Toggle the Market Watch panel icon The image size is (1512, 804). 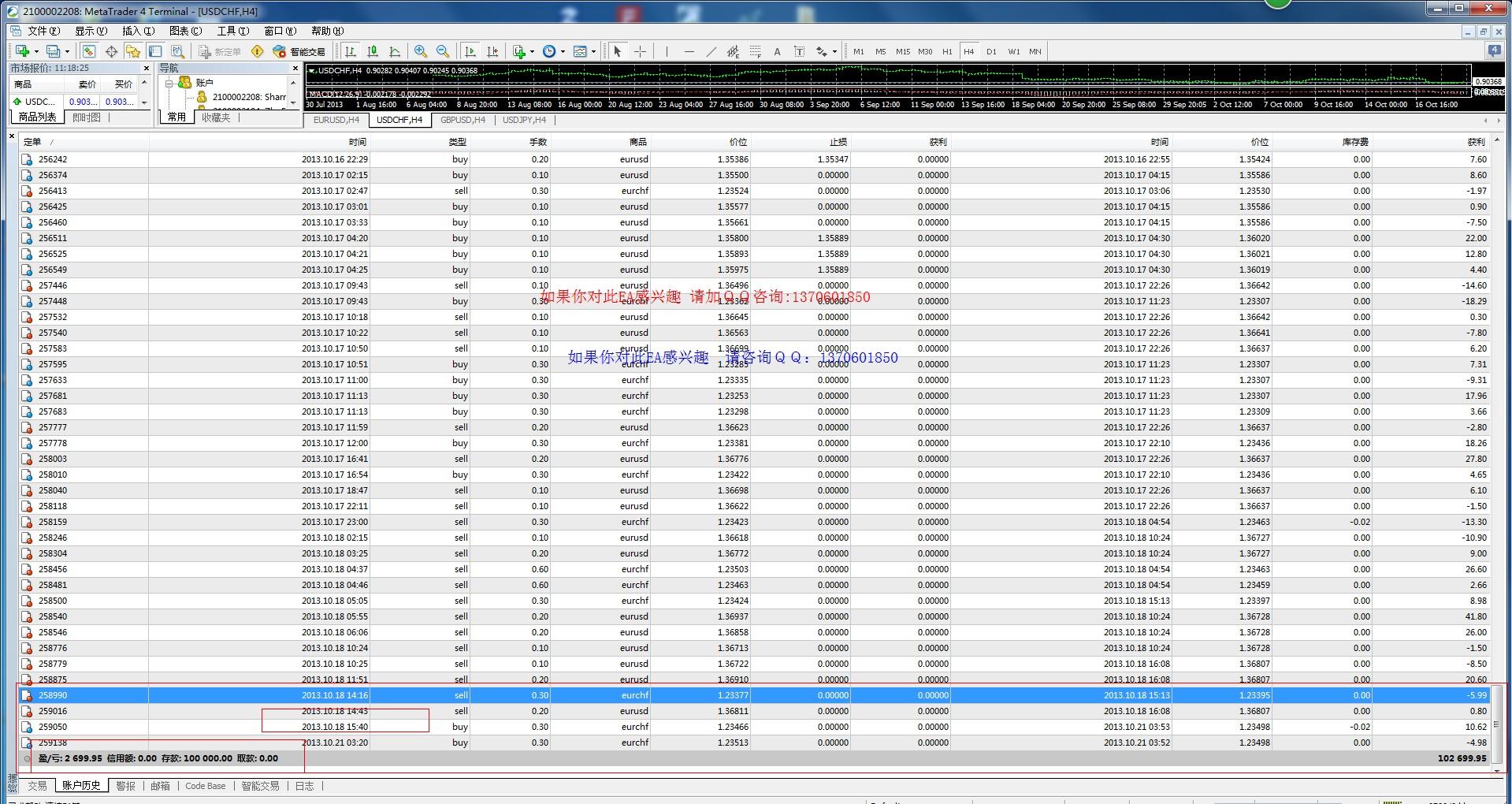click(x=89, y=51)
